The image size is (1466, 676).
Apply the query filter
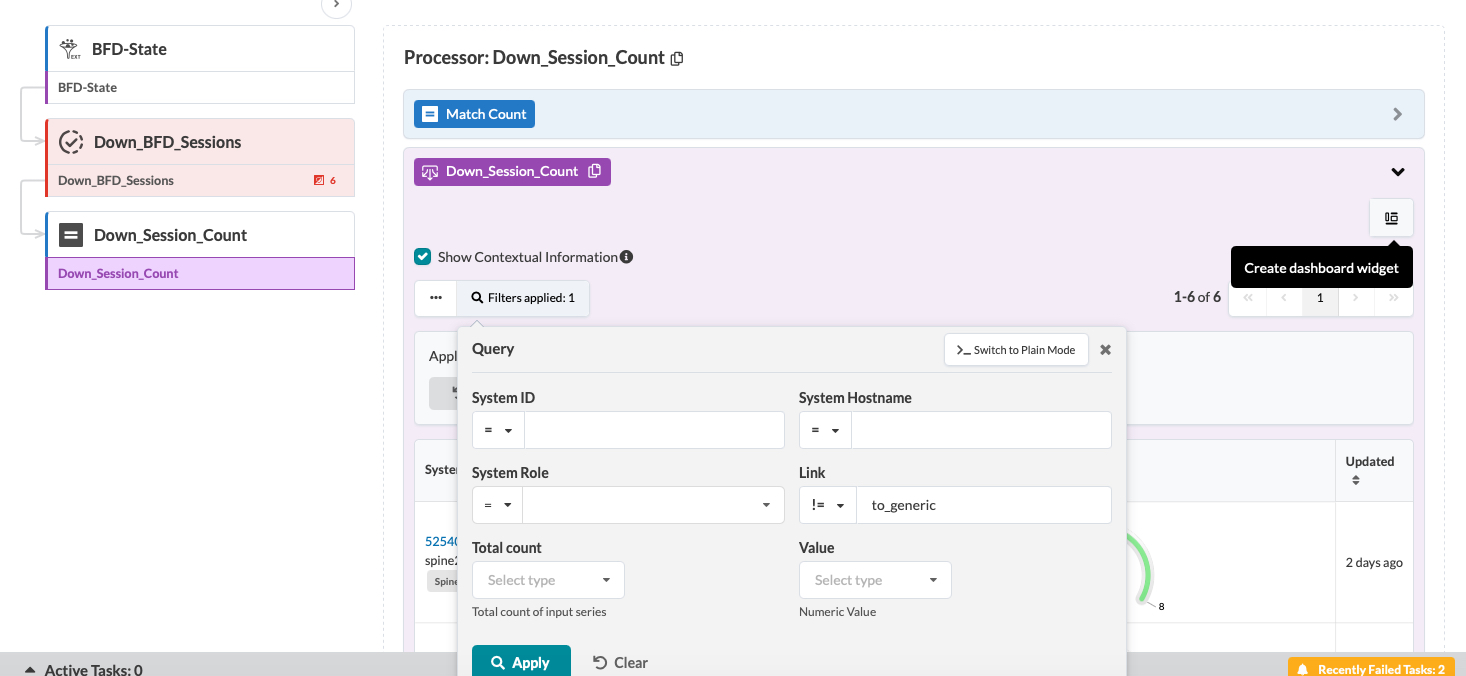(x=521, y=662)
